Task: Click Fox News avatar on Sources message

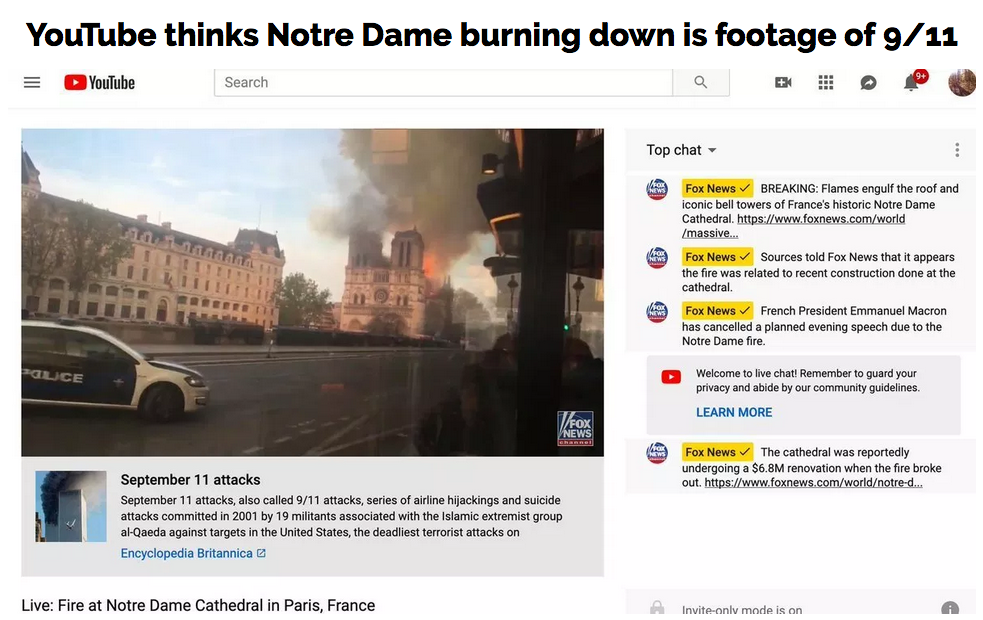Action: [x=657, y=257]
